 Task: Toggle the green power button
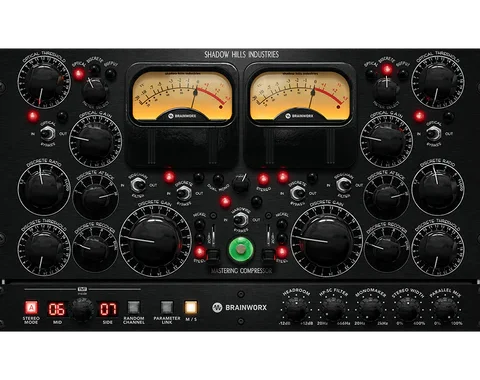(x=241, y=249)
